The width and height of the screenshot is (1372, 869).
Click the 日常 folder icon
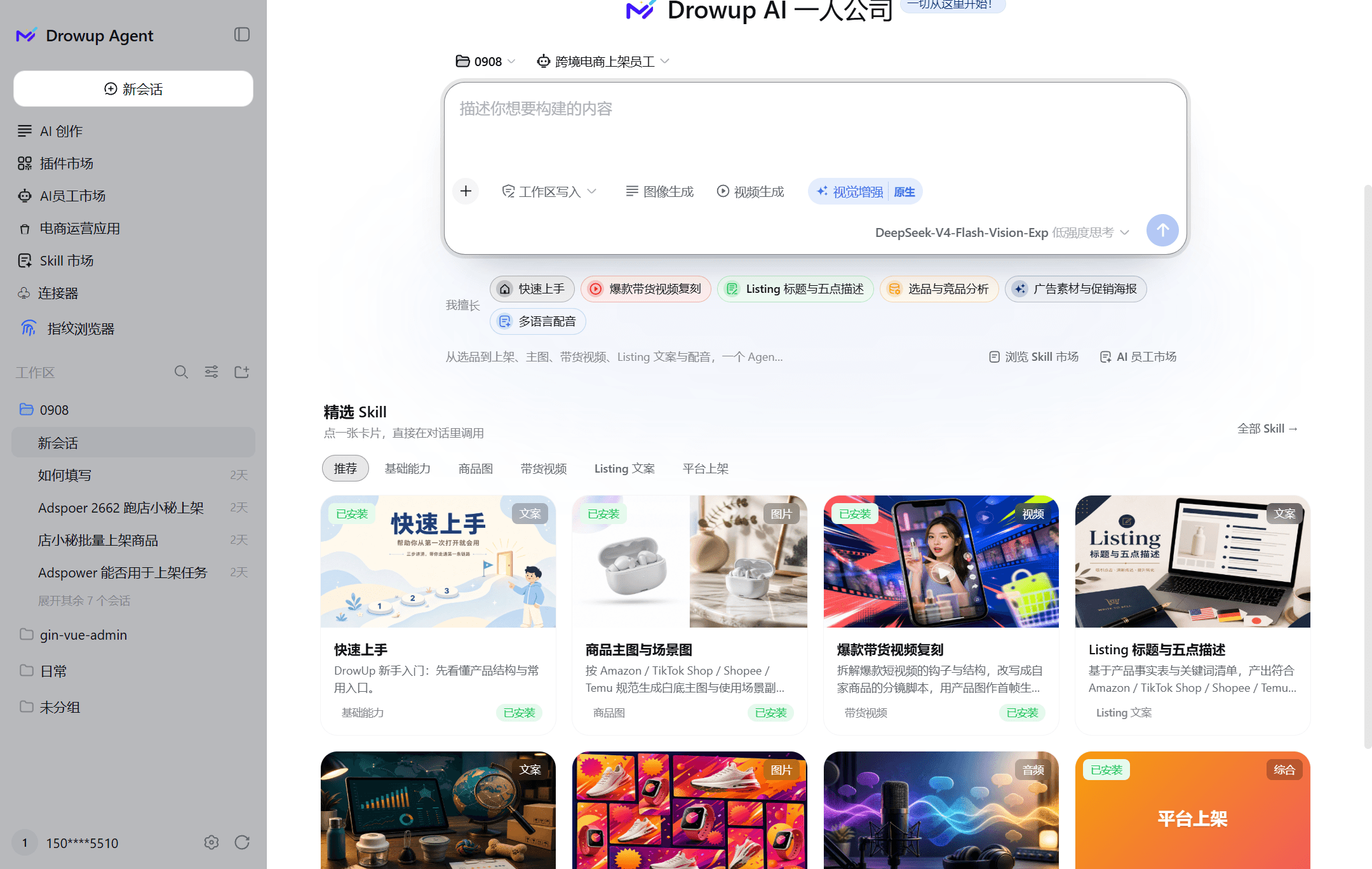[x=26, y=670]
